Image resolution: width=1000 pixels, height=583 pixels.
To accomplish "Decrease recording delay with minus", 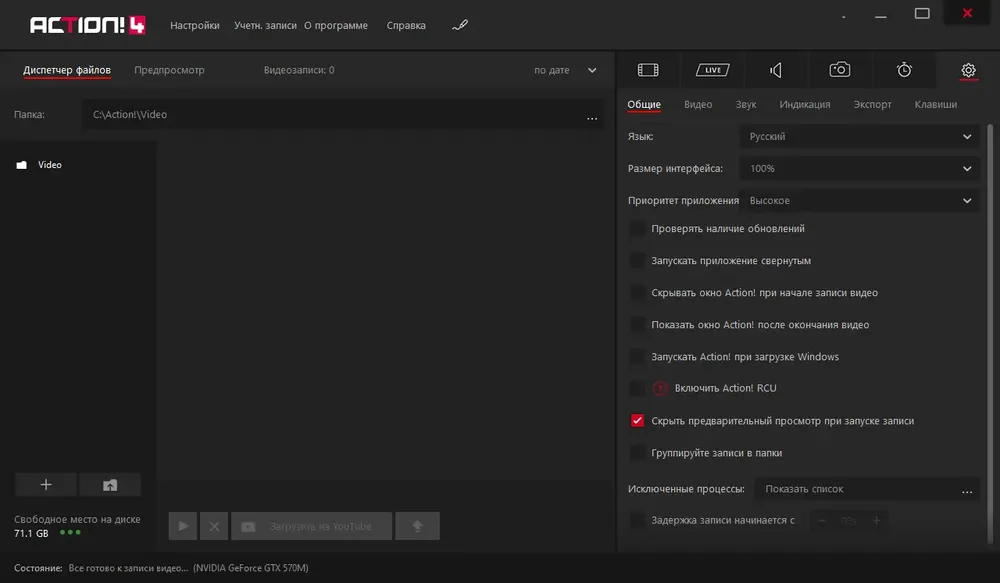I will click(x=822, y=520).
